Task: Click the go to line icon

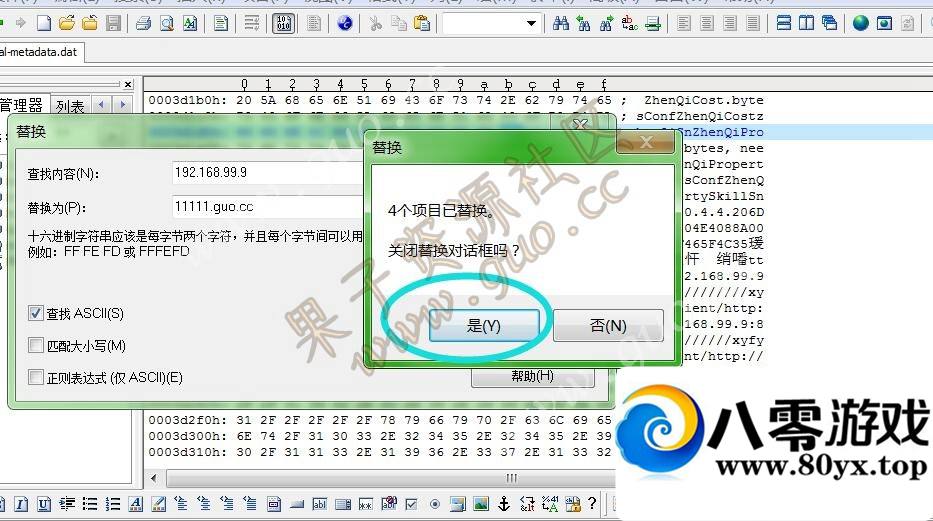Action: click(653, 23)
